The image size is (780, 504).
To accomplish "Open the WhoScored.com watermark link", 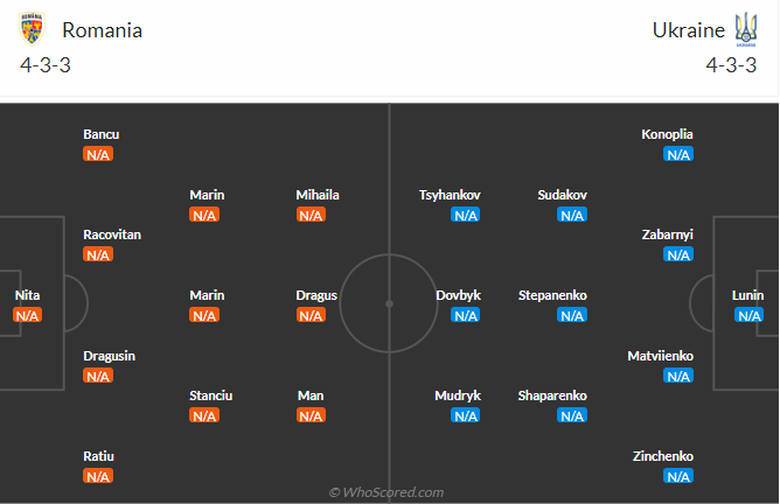I will pos(386,492).
